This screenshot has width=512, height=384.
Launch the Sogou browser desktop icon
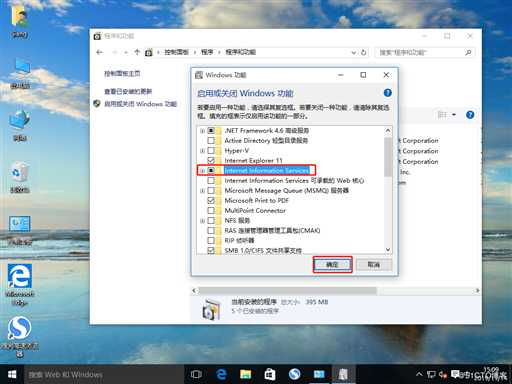[20, 336]
